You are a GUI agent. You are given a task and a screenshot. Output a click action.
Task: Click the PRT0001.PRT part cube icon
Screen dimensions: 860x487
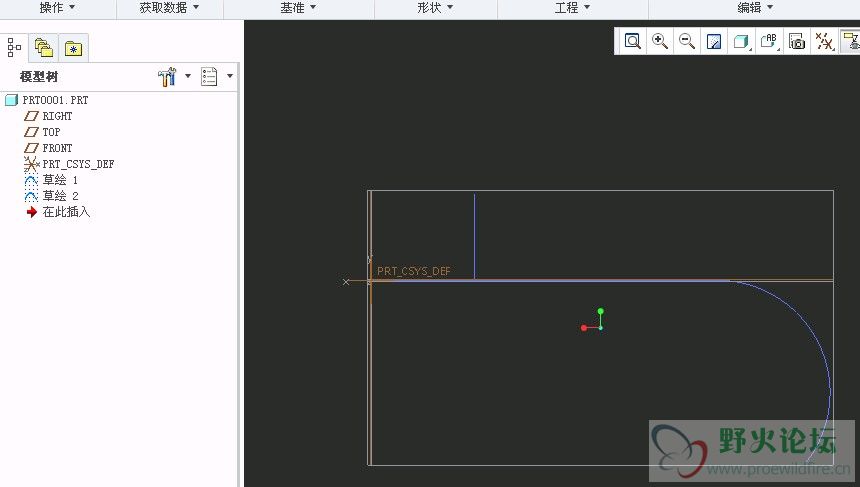pyautogui.click(x=12, y=100)
